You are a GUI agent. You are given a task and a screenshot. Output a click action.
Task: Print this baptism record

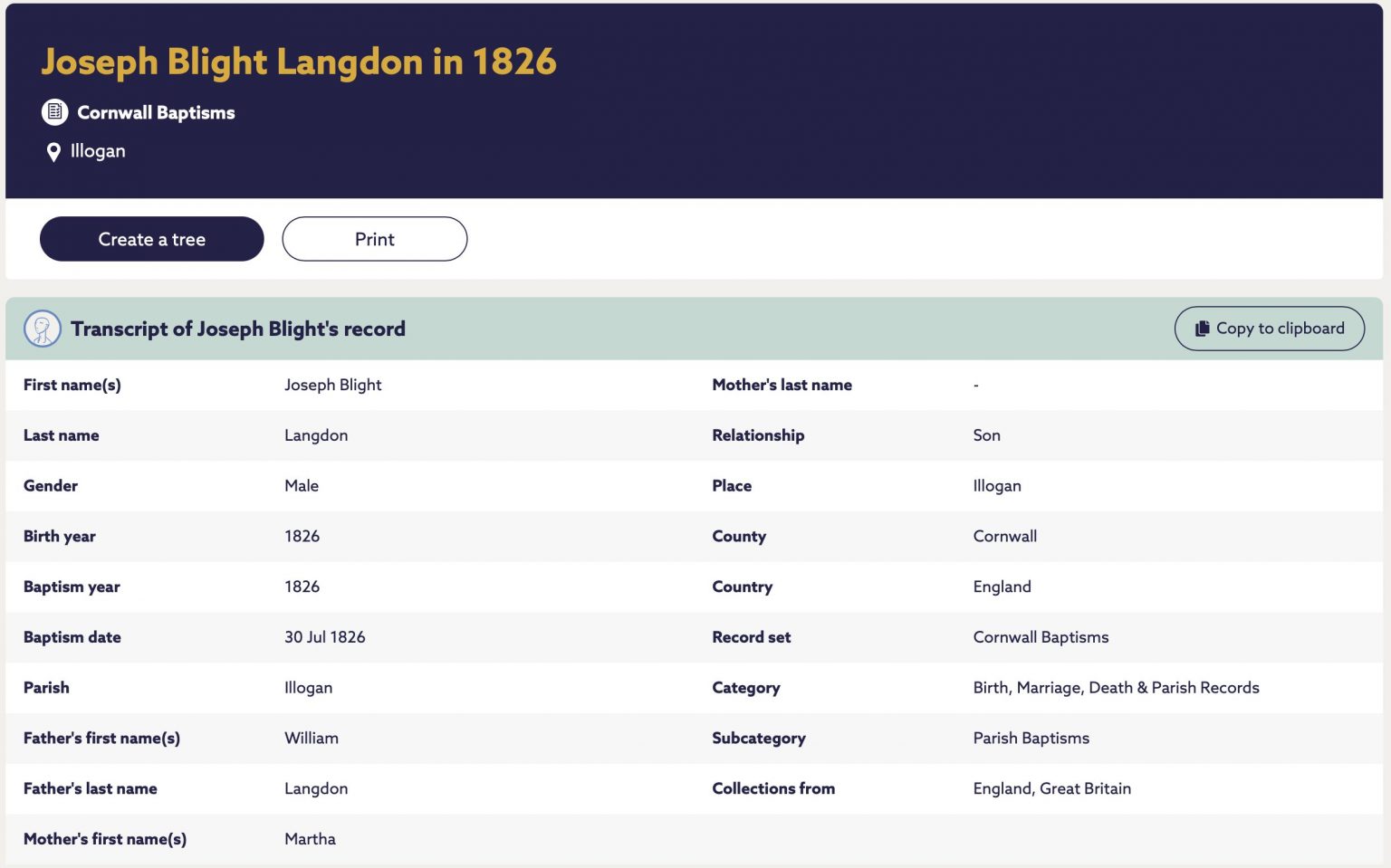pos(374,239)
